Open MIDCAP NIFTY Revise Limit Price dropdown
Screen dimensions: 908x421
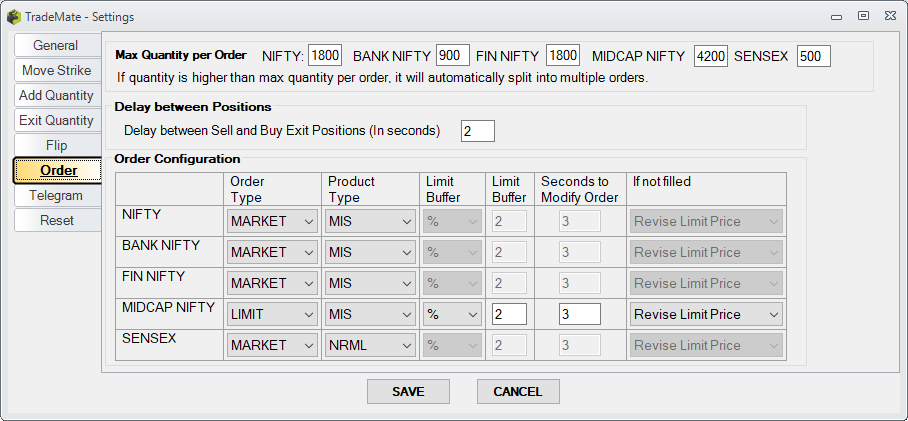(706, 314)
